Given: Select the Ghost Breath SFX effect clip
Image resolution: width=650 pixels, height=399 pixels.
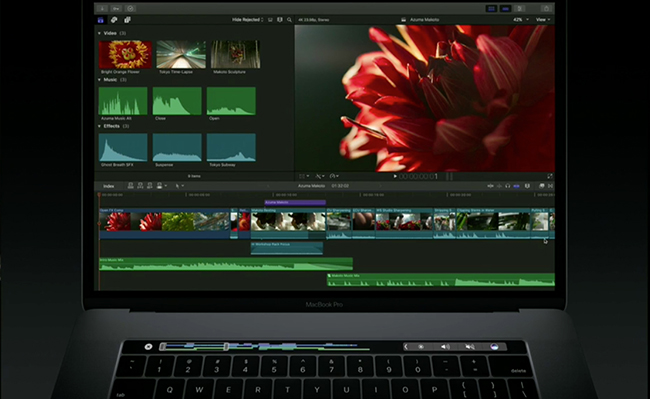Looking at the screenshot, I should pyautogui.click(x=123, y=147).
